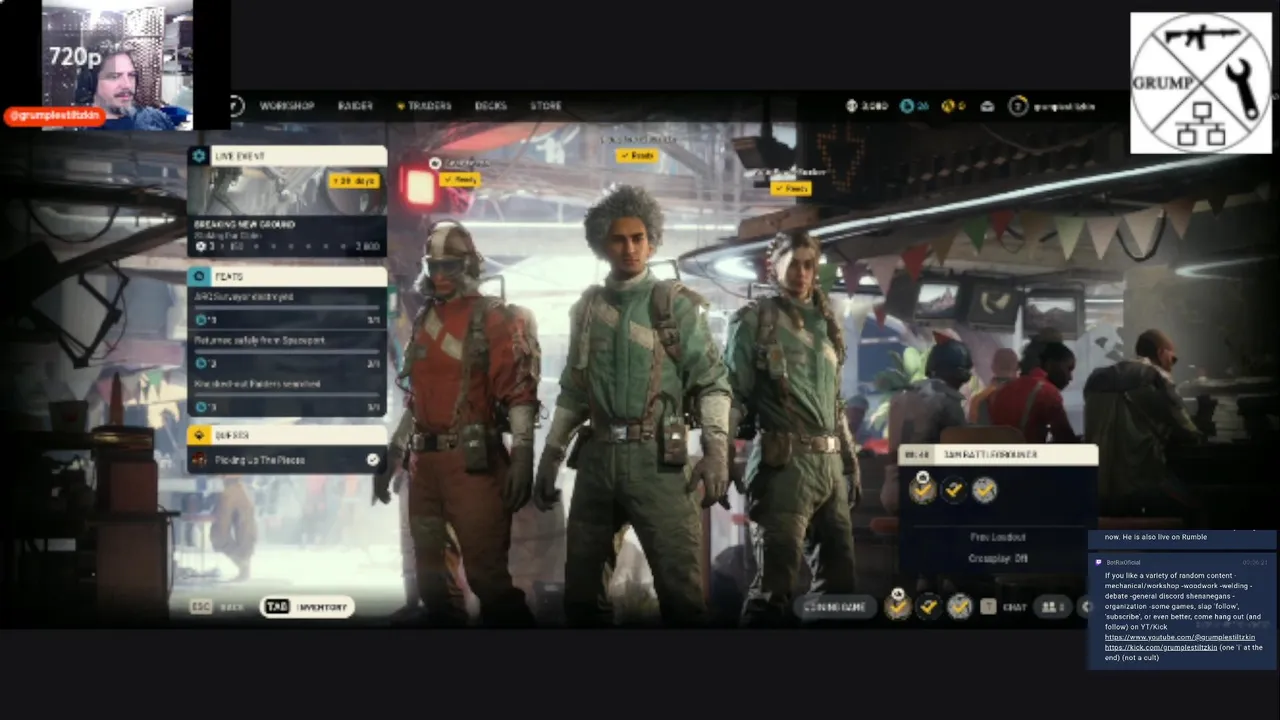The width and height of the screenshot is (1280, 720).
Task: Click the QUESTS panel header icon
Action: click(198, 435)
